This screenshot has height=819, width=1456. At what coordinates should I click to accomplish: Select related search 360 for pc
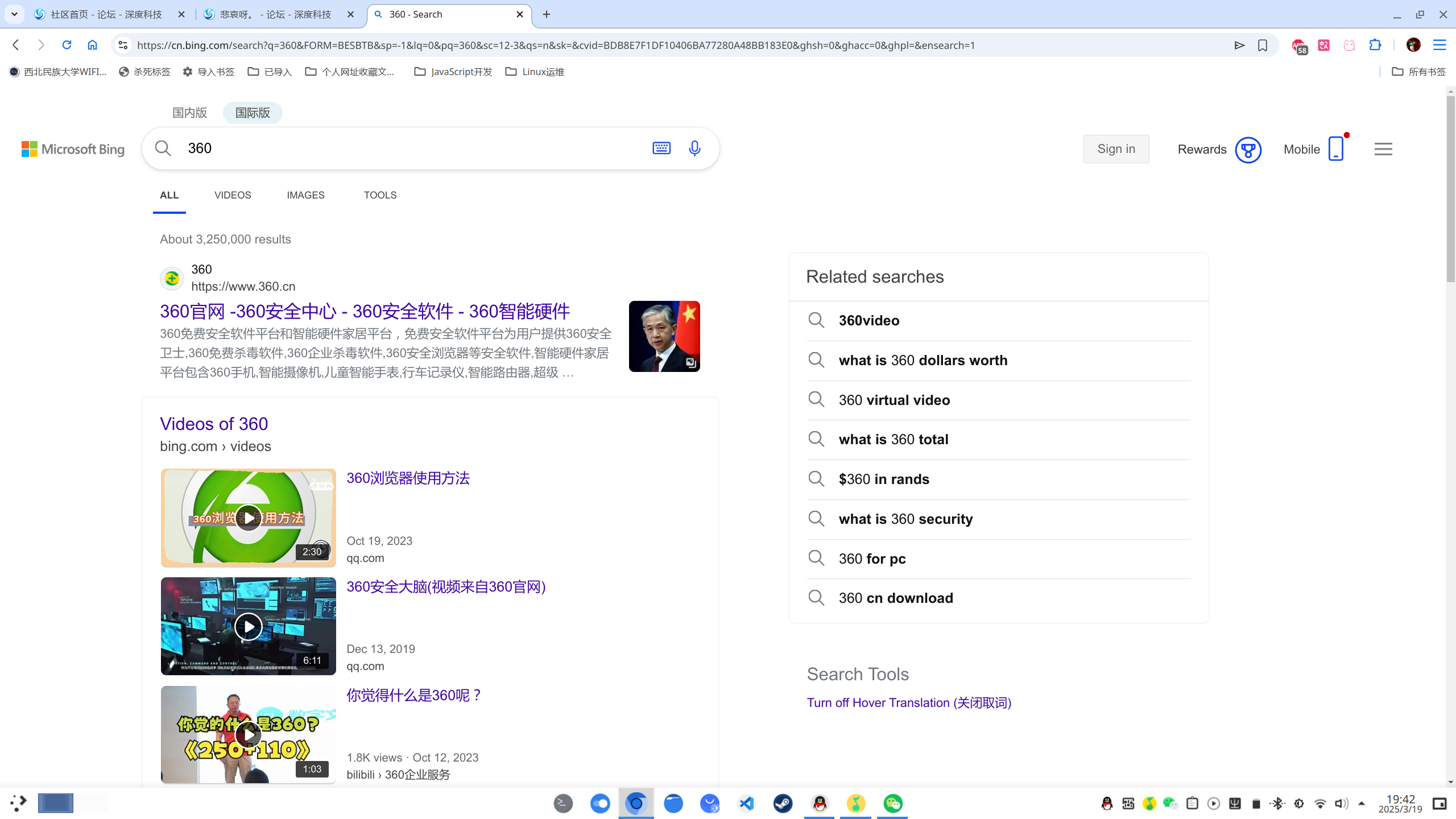999,559
